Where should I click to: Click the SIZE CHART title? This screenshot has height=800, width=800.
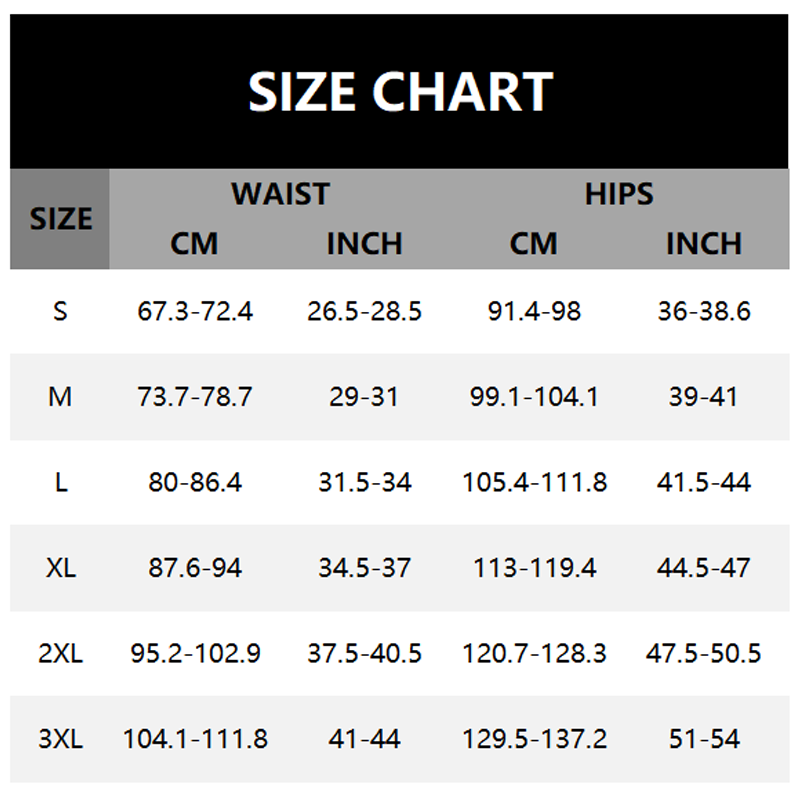[400, 92]
